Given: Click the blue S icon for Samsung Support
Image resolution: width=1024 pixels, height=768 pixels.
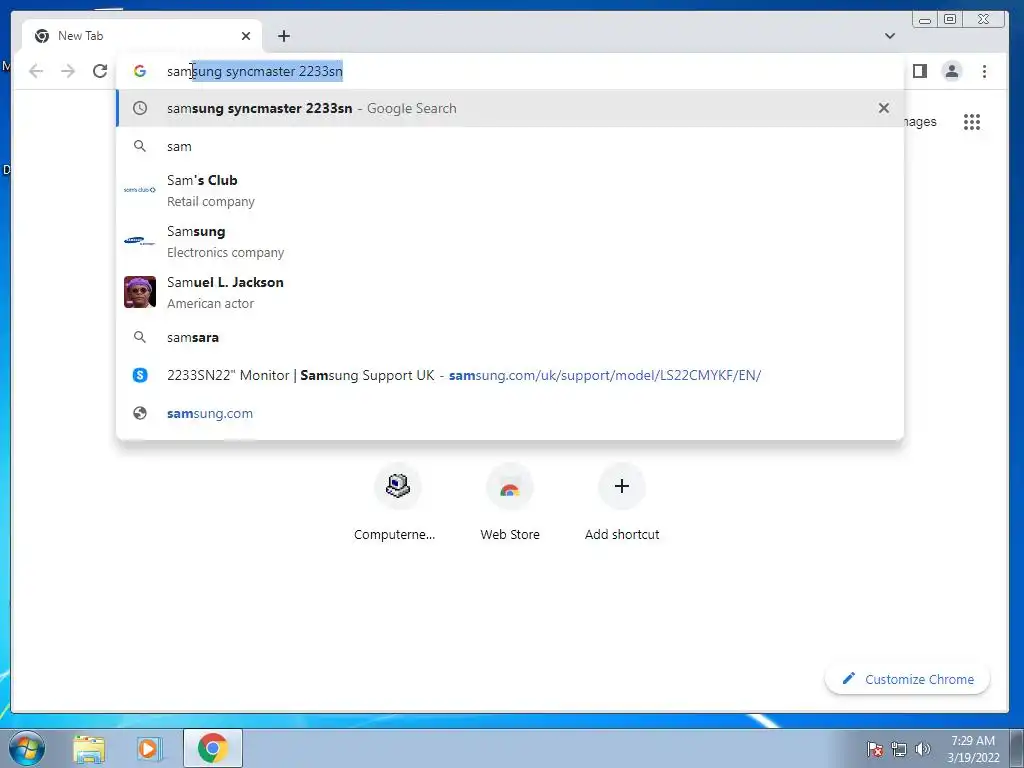Looking at the screenshot, I should coord(140,376).
